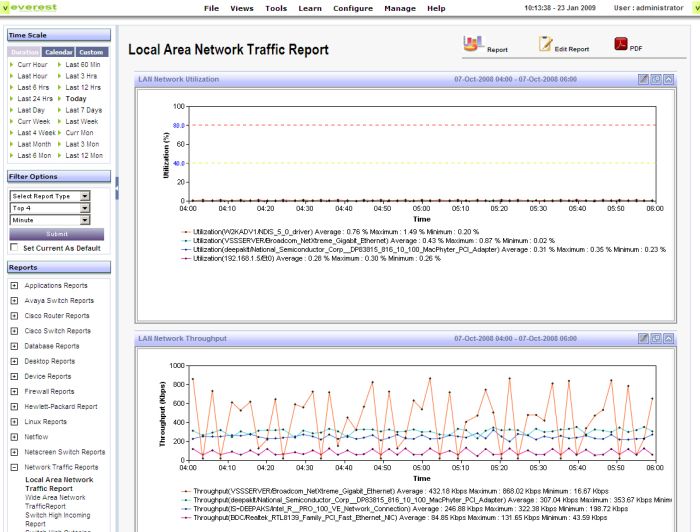Screen dimensions: 700x532
Task: Open the Select Report Type dropdown
Action: pyautogui.click(x=85, y=196)
